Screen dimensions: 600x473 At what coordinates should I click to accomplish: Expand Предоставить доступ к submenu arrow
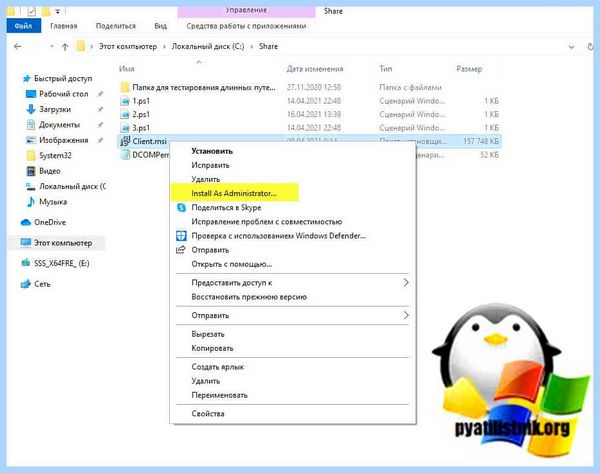pyautogui.click(x=406, y=282)
